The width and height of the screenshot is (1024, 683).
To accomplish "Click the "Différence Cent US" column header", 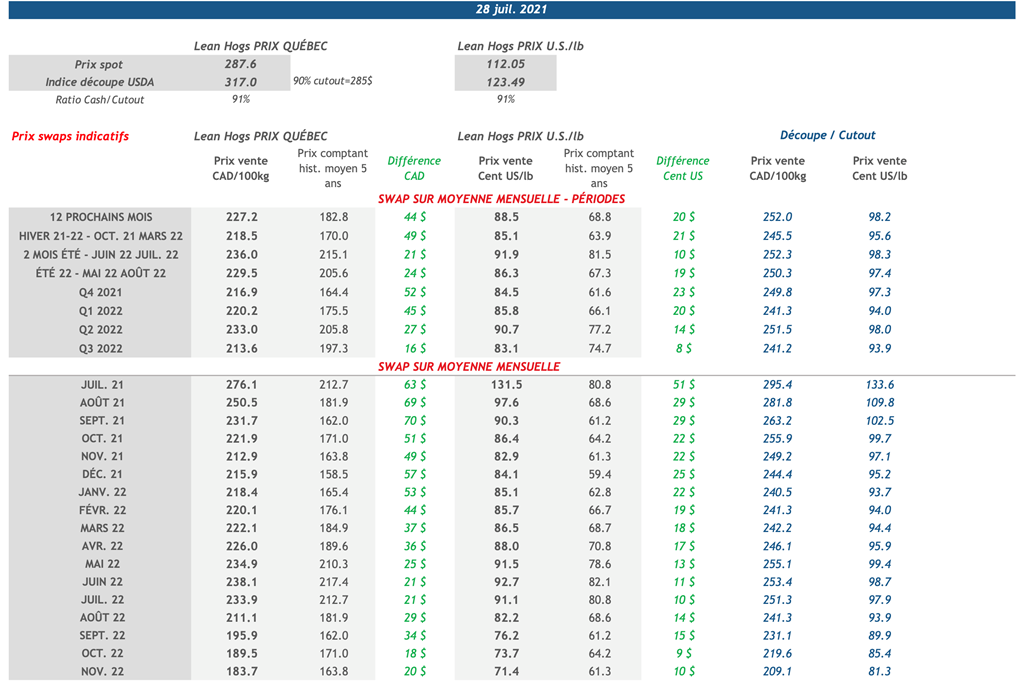I will point(682,168).
